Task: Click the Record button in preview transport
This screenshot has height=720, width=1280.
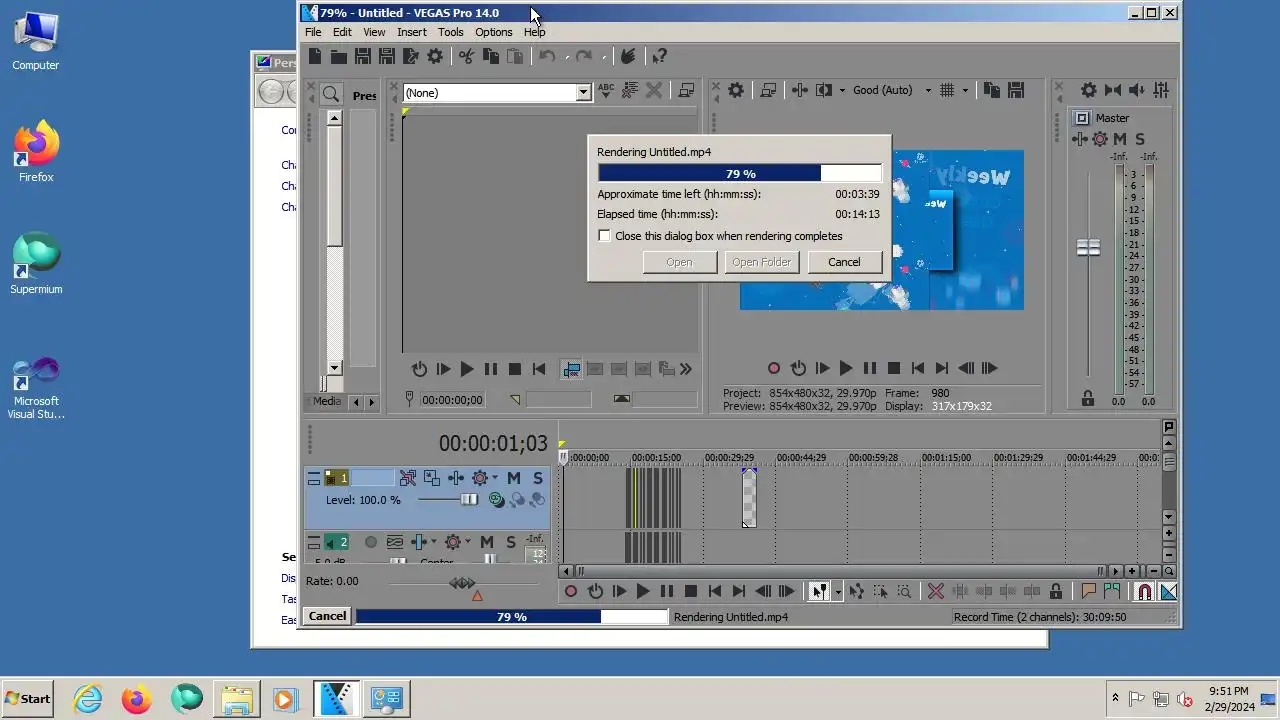Action: point(773,368)
